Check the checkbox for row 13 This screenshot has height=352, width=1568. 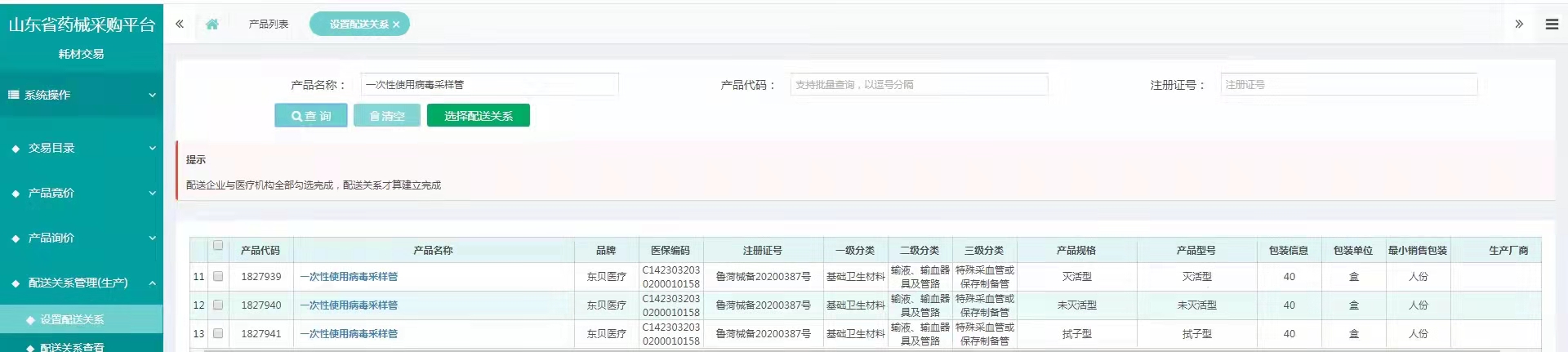218,334
